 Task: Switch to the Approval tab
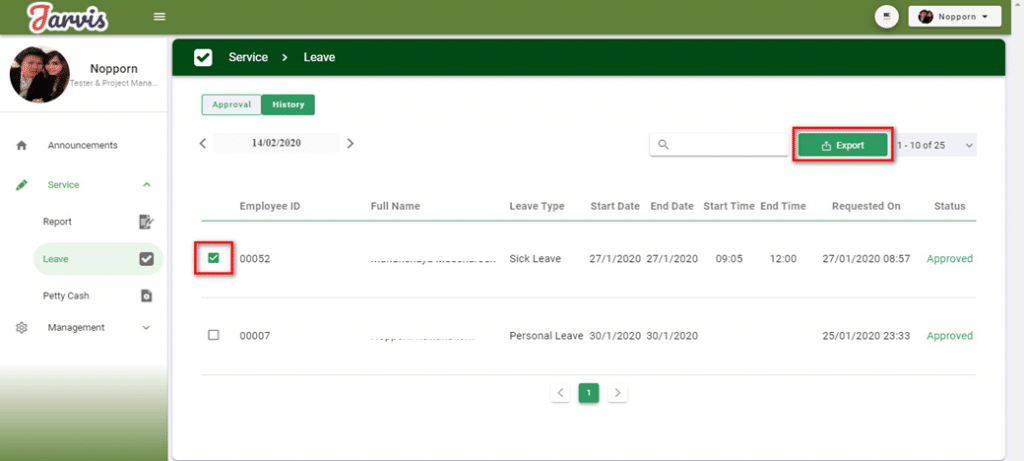pyautogui.click(x=231, y=104)
